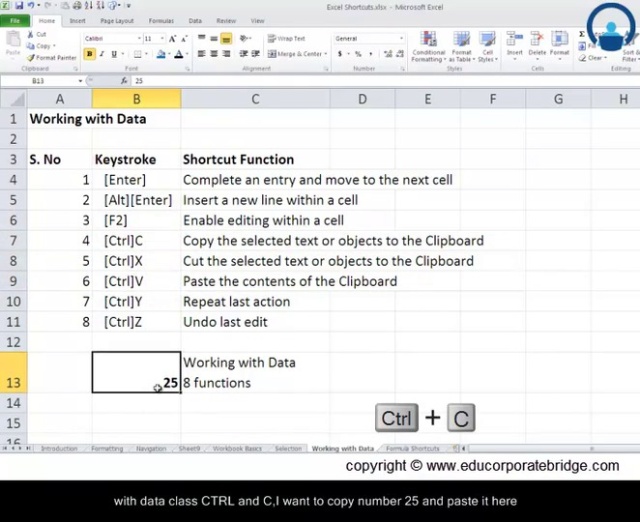Click Increase Decimal icon

pyautogui.click(x=388, y=54)
